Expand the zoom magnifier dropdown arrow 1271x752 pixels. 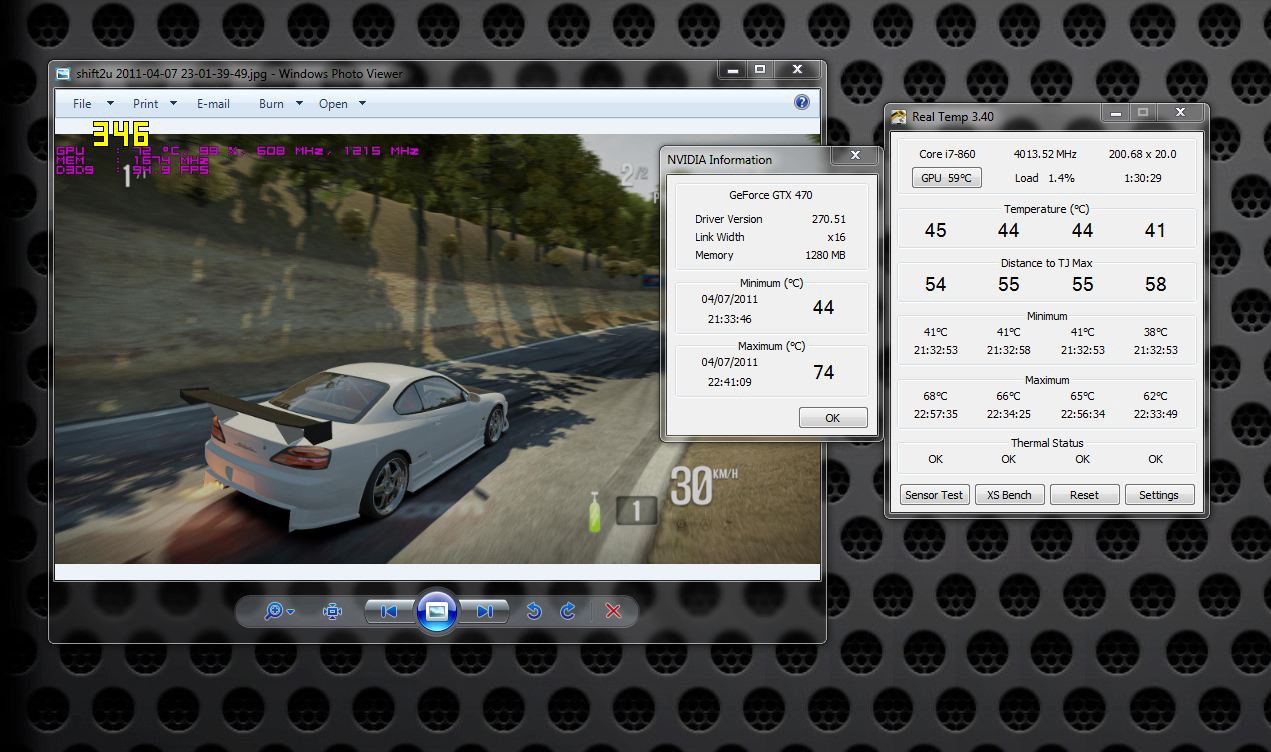coord(291,612)
